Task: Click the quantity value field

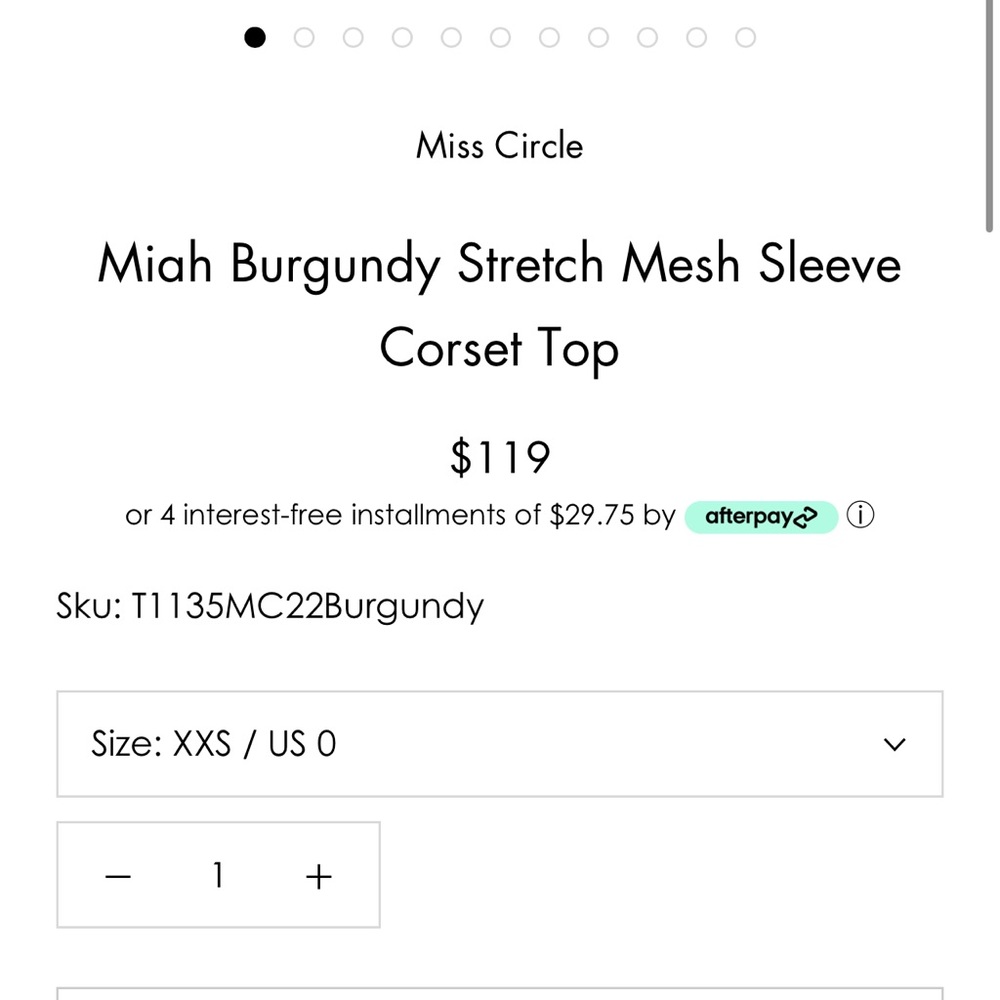Action: 218,875
